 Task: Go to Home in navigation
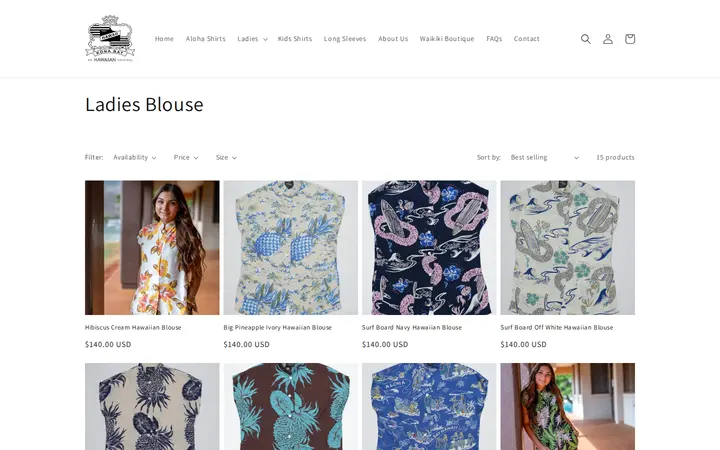tap(164, 39)
